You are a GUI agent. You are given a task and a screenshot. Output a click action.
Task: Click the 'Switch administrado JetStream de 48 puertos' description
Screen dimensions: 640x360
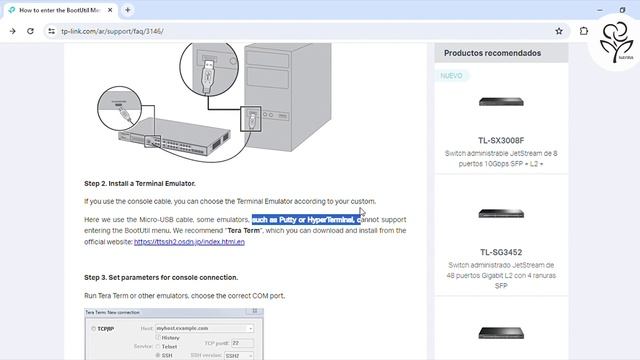501,276
